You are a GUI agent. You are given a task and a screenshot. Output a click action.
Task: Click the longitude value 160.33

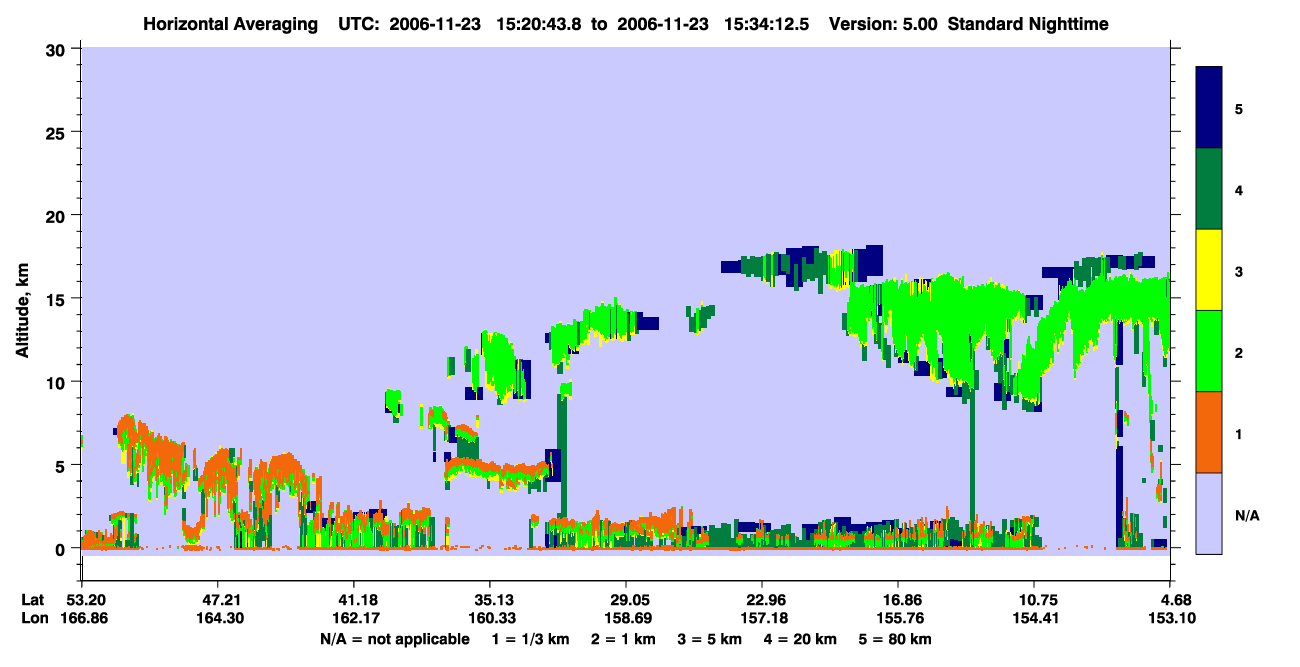pos(490,619)
